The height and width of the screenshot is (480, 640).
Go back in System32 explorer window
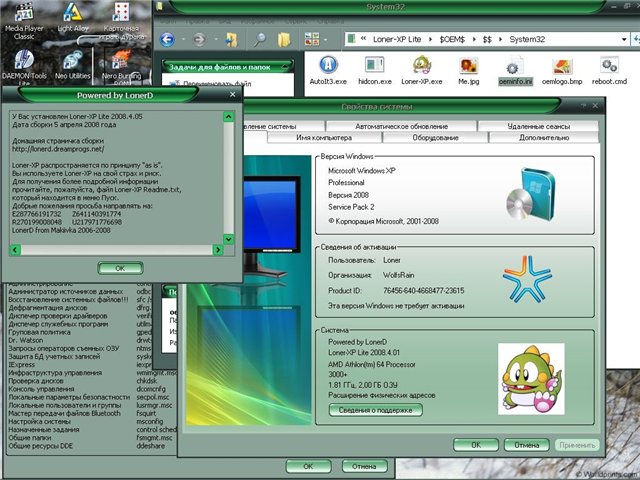coord(167,40)
